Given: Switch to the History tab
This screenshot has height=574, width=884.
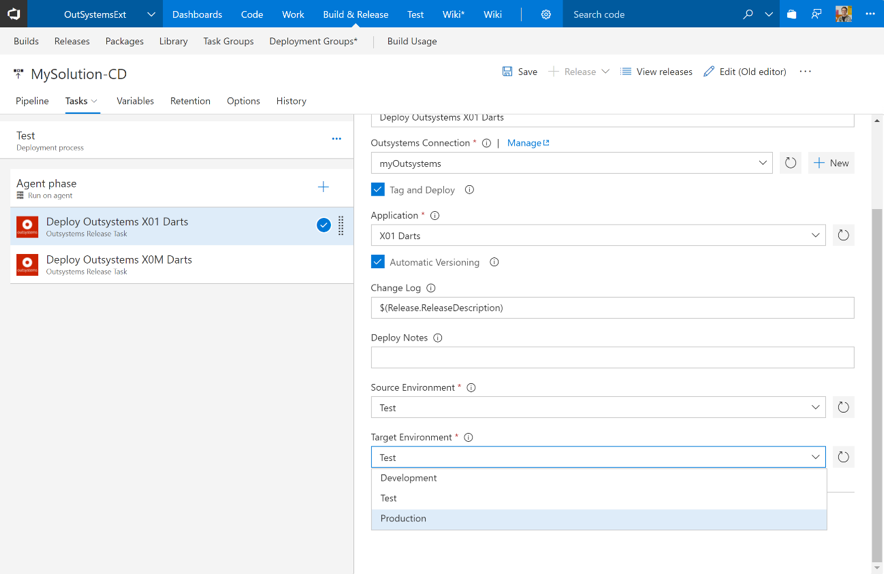Looking at the screenshot, I should [291, 101].
